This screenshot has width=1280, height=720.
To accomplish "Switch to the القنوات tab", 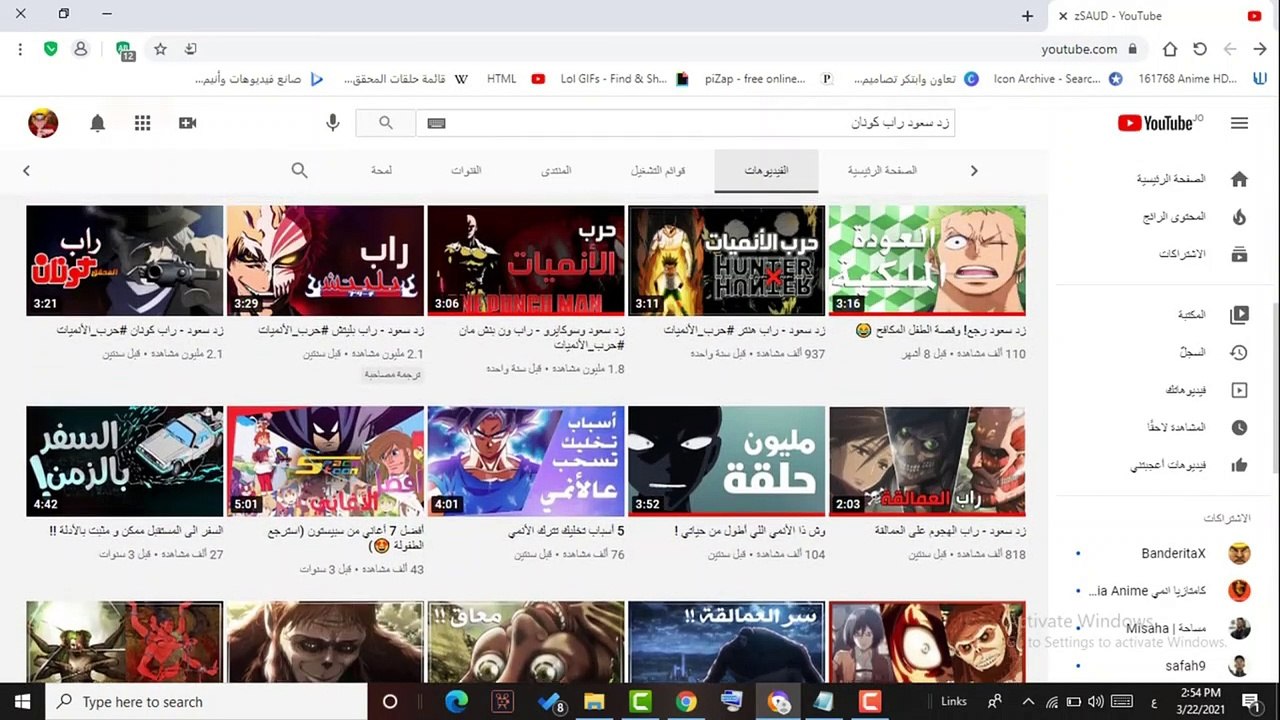I will point(466,171).
